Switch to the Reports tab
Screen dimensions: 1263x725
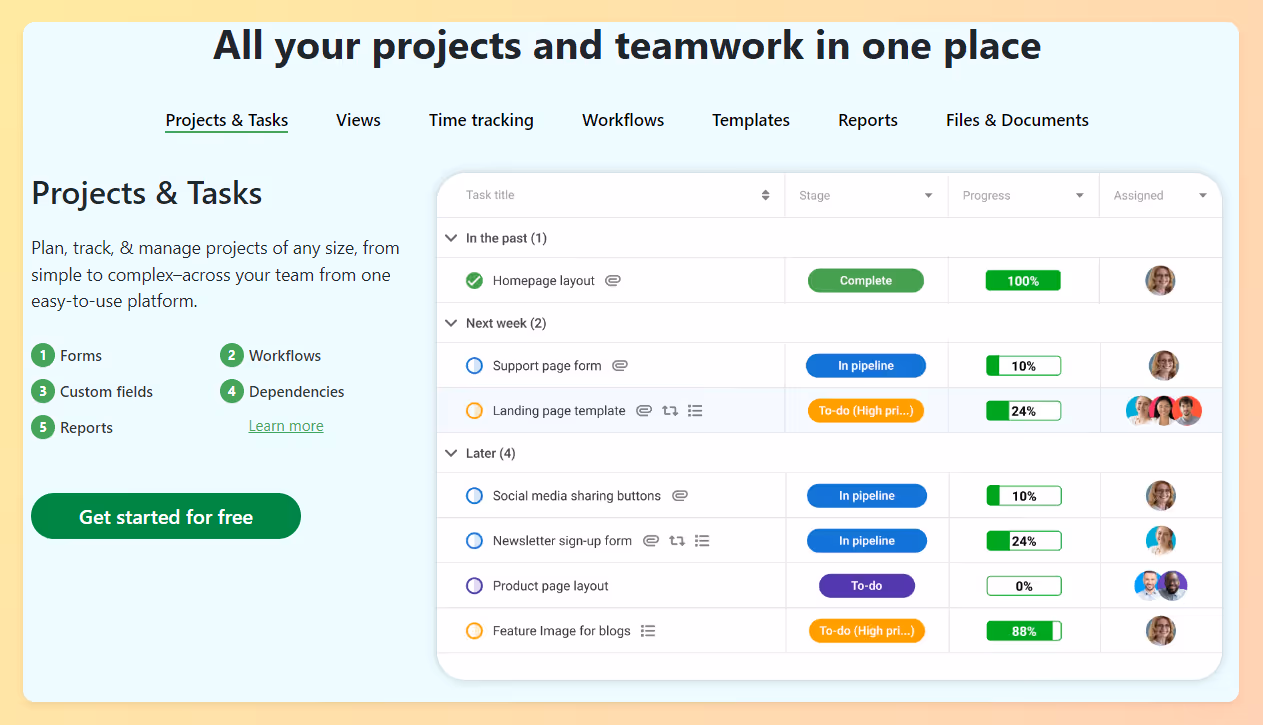[868, 120]
